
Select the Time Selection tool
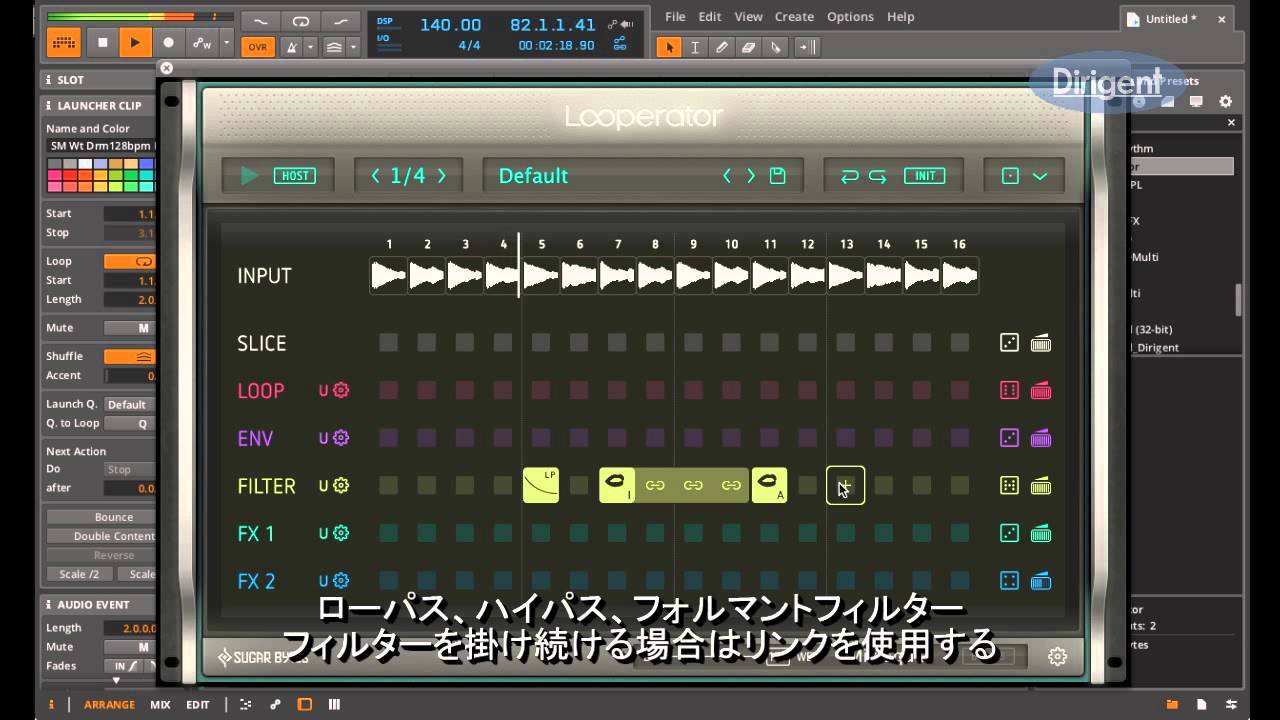click(x=695, y=46)
